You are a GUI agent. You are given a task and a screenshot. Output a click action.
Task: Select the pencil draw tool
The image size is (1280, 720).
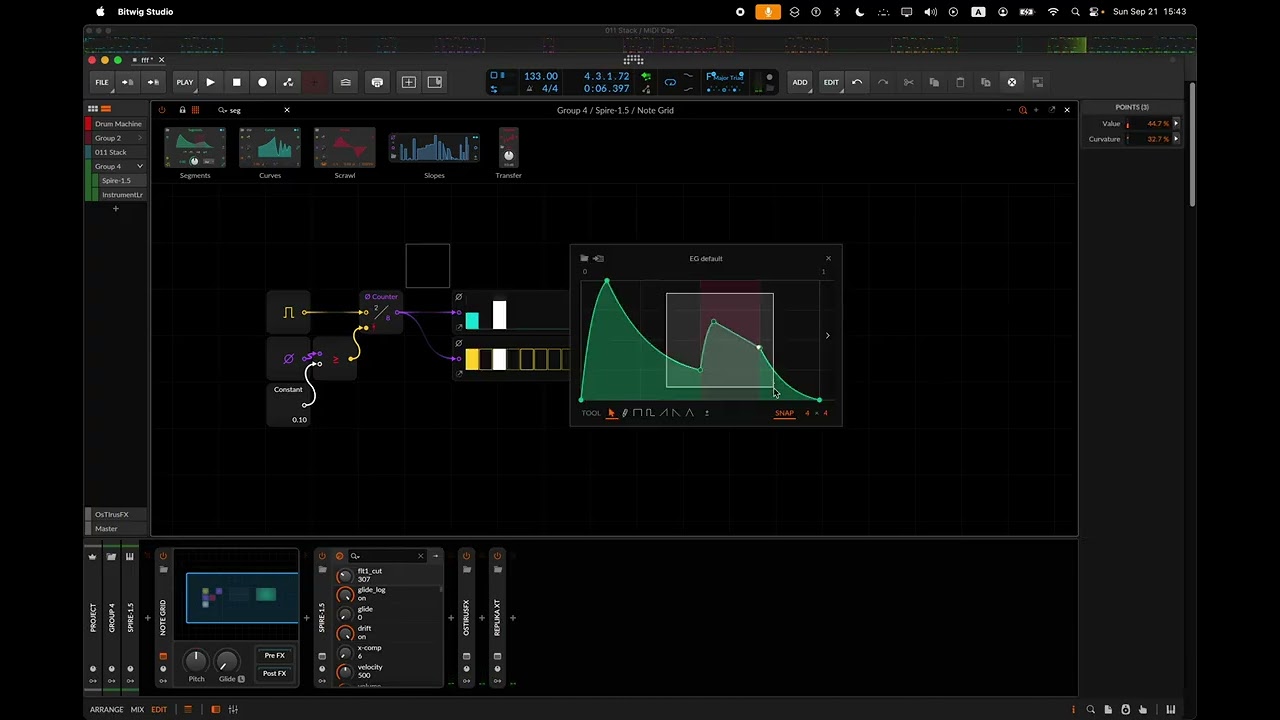pyautogui.click(x=625, y=413)
